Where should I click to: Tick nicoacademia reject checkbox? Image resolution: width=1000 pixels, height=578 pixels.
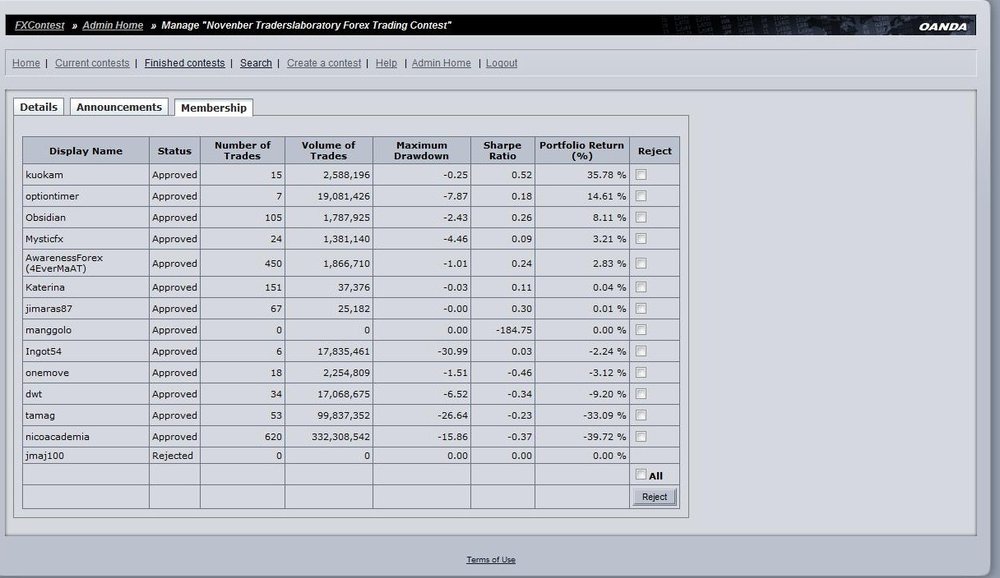tap(641, 436)
